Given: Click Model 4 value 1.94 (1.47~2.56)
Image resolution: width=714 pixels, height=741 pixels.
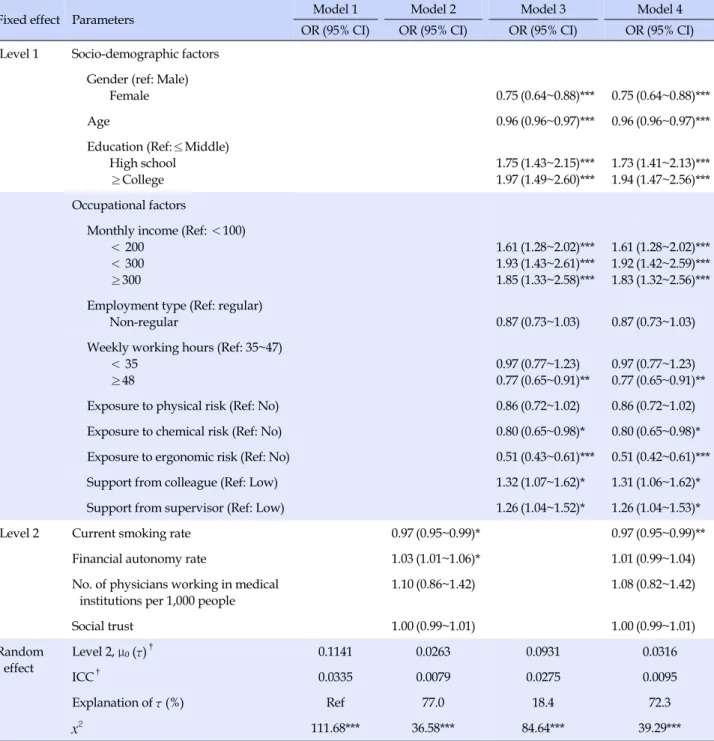Looking at the screenshot, I should click(660, 180).
